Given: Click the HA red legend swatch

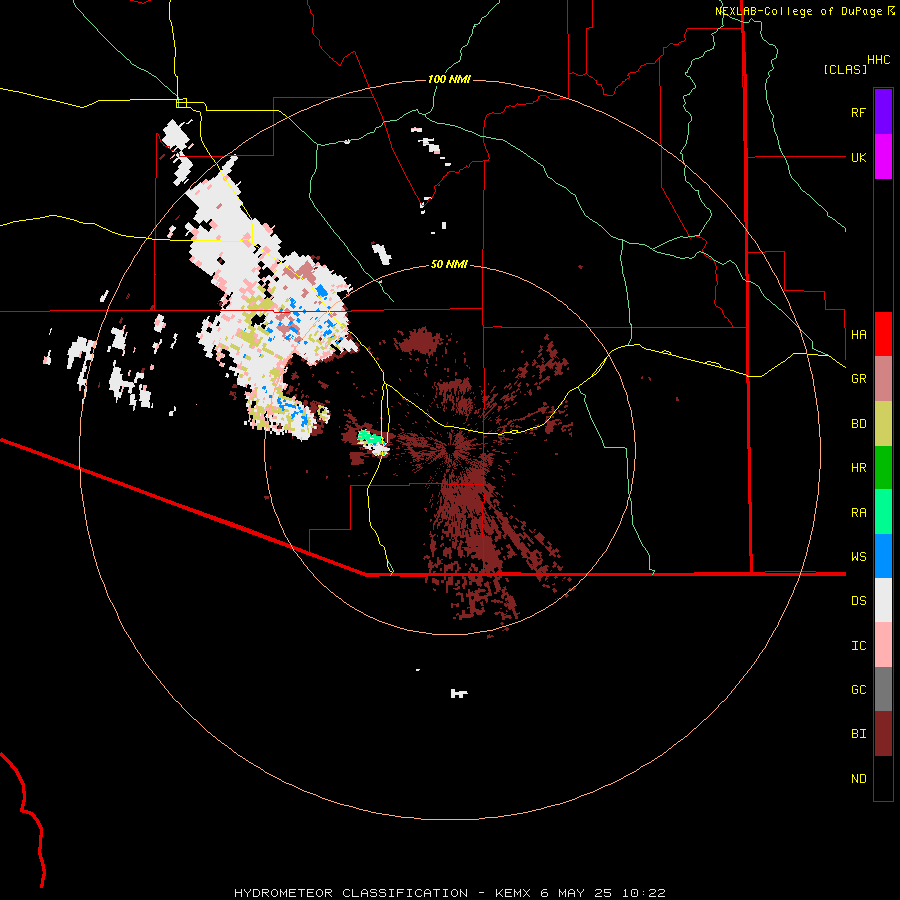Looking at the screenshot, I should [x=883, y=334].
